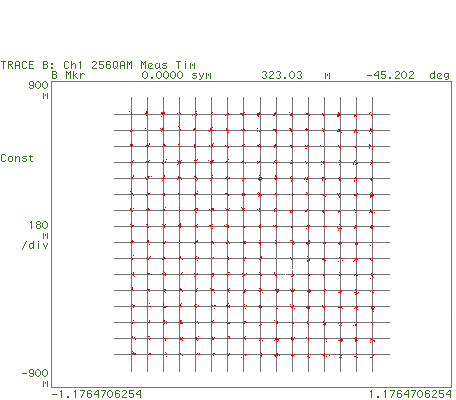
Task: Click the -45.202 deg phase readout
Action: coord(408,75)
